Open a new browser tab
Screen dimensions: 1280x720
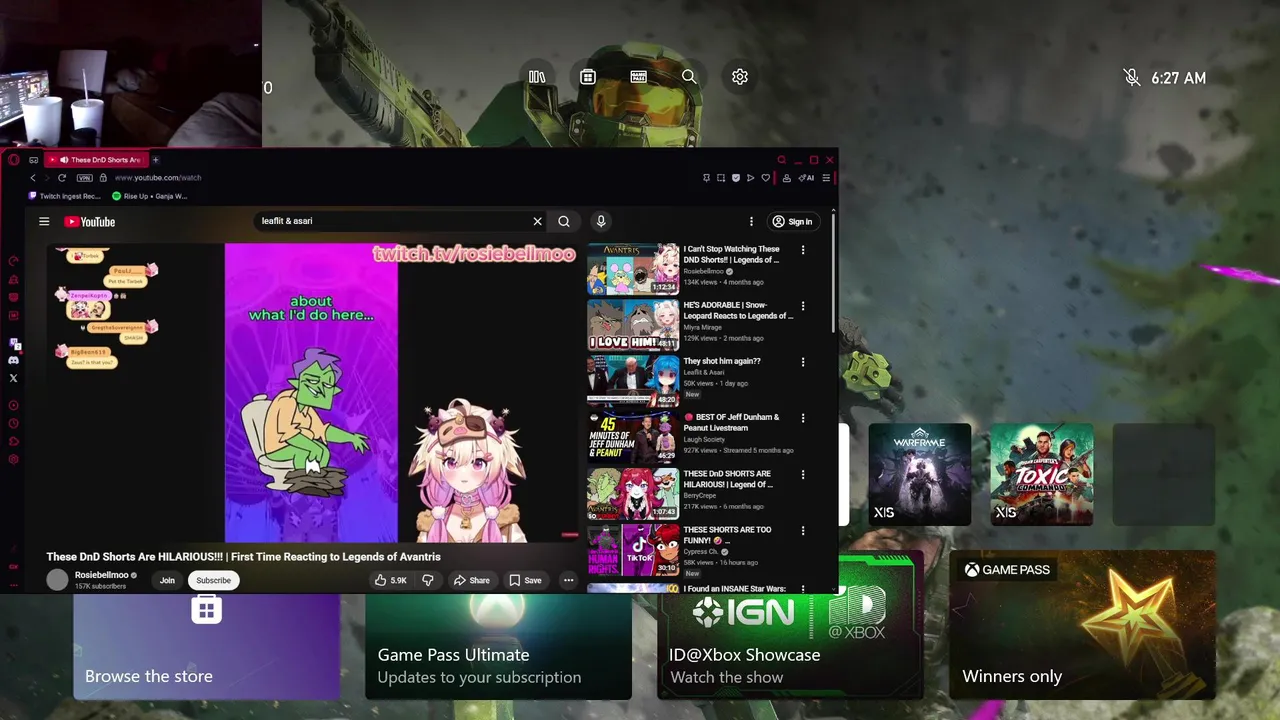(x=155, y=160)
